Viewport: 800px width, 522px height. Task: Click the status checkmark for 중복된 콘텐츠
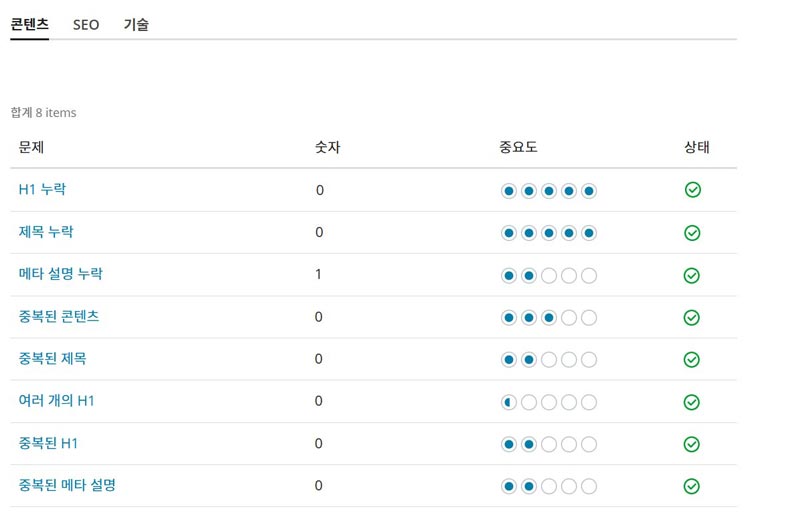pos(692,317)
